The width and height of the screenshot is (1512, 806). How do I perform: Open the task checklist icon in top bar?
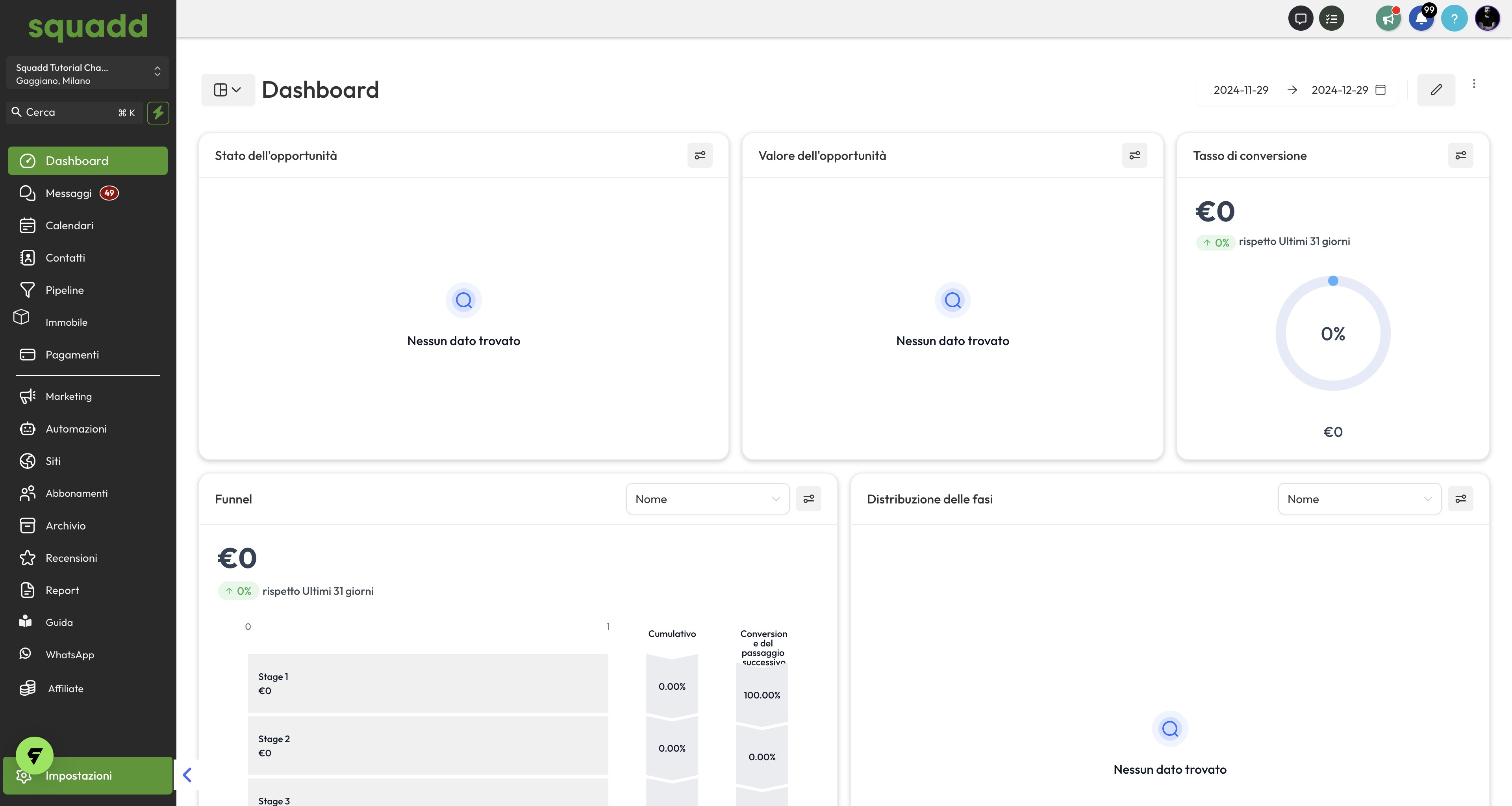(x=1331, y=19)
